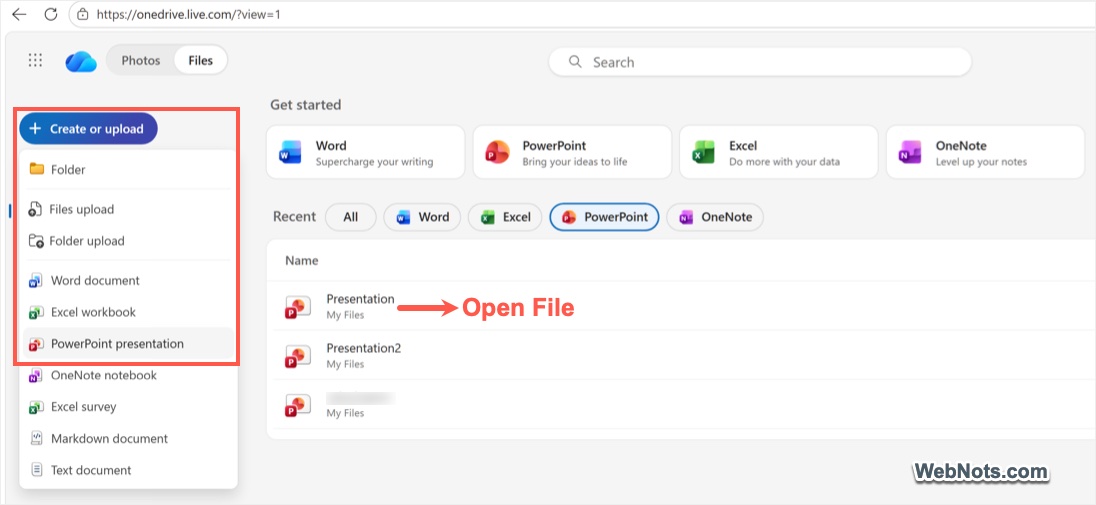Screen dimensions: 1096x505
Task: Filter recent files by OneNote
Action: [715, 217]
